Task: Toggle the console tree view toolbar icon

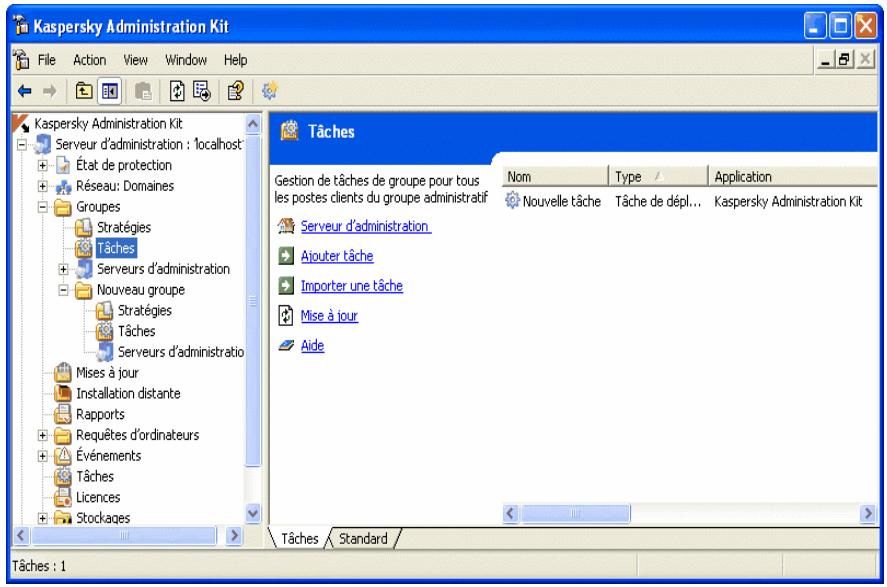Action: [x=112, y=90]
